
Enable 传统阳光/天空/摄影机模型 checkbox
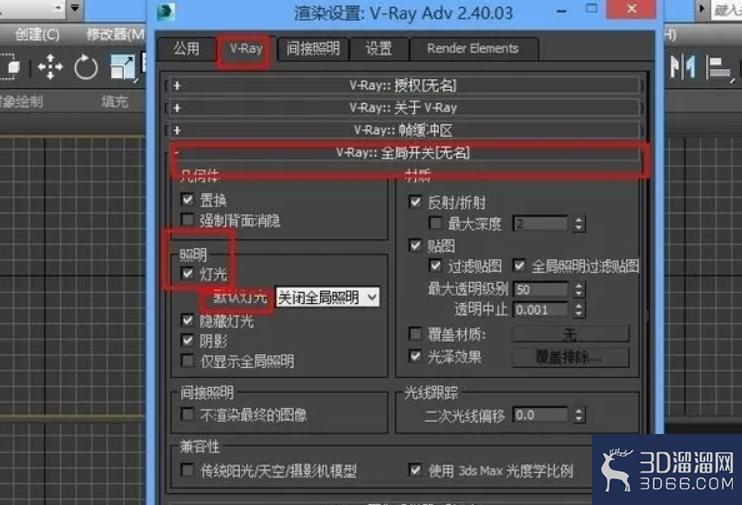tap(188, 470)
